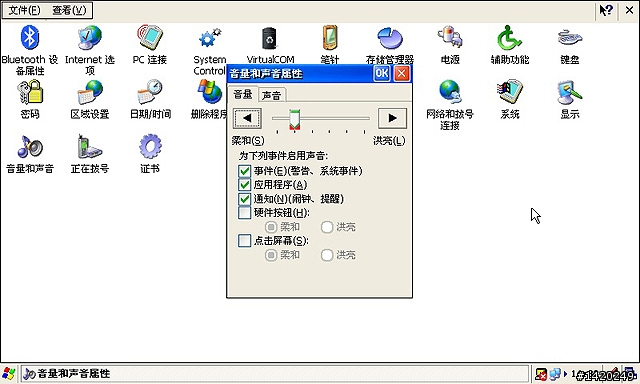Uncheck the 应用程序(A) checkbox

(244, 185)
